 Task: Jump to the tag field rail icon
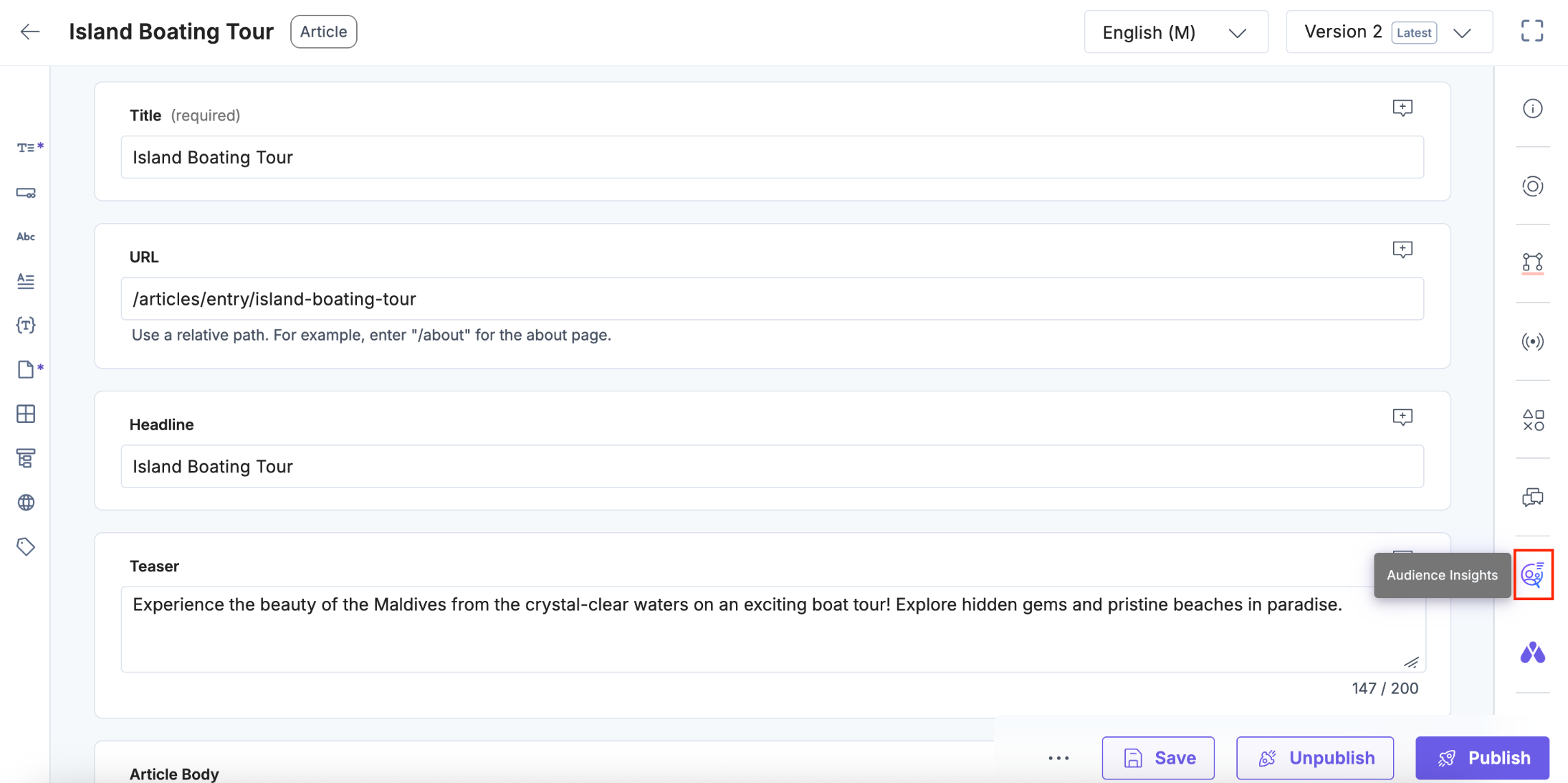coord(26,547)
